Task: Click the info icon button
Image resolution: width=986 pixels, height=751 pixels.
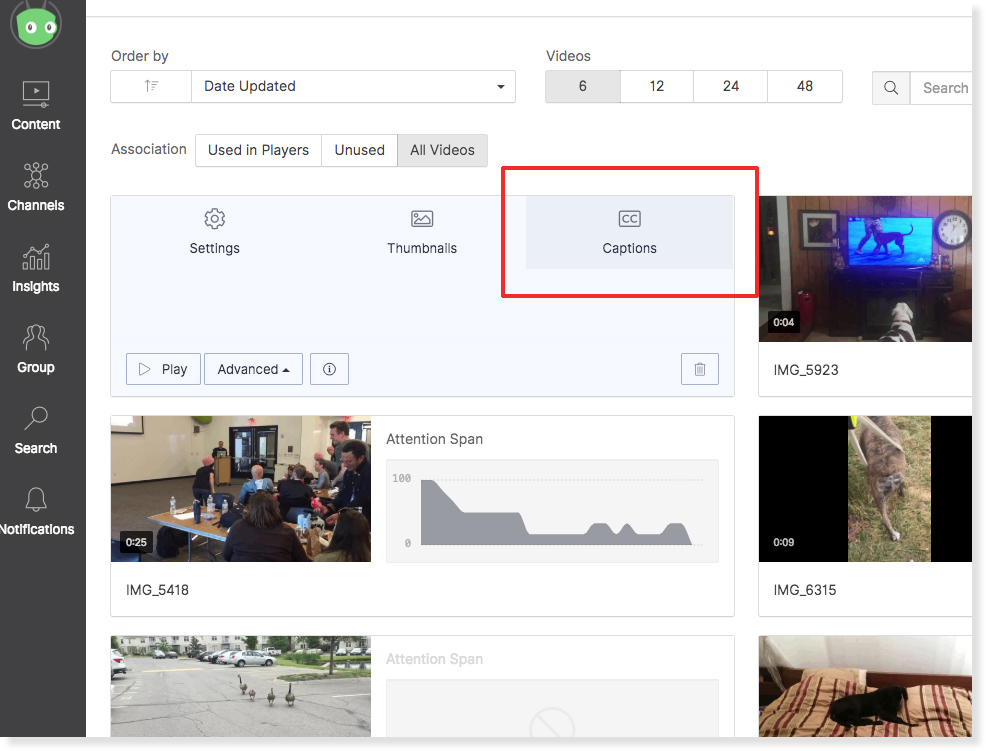Action: point(330,369)
